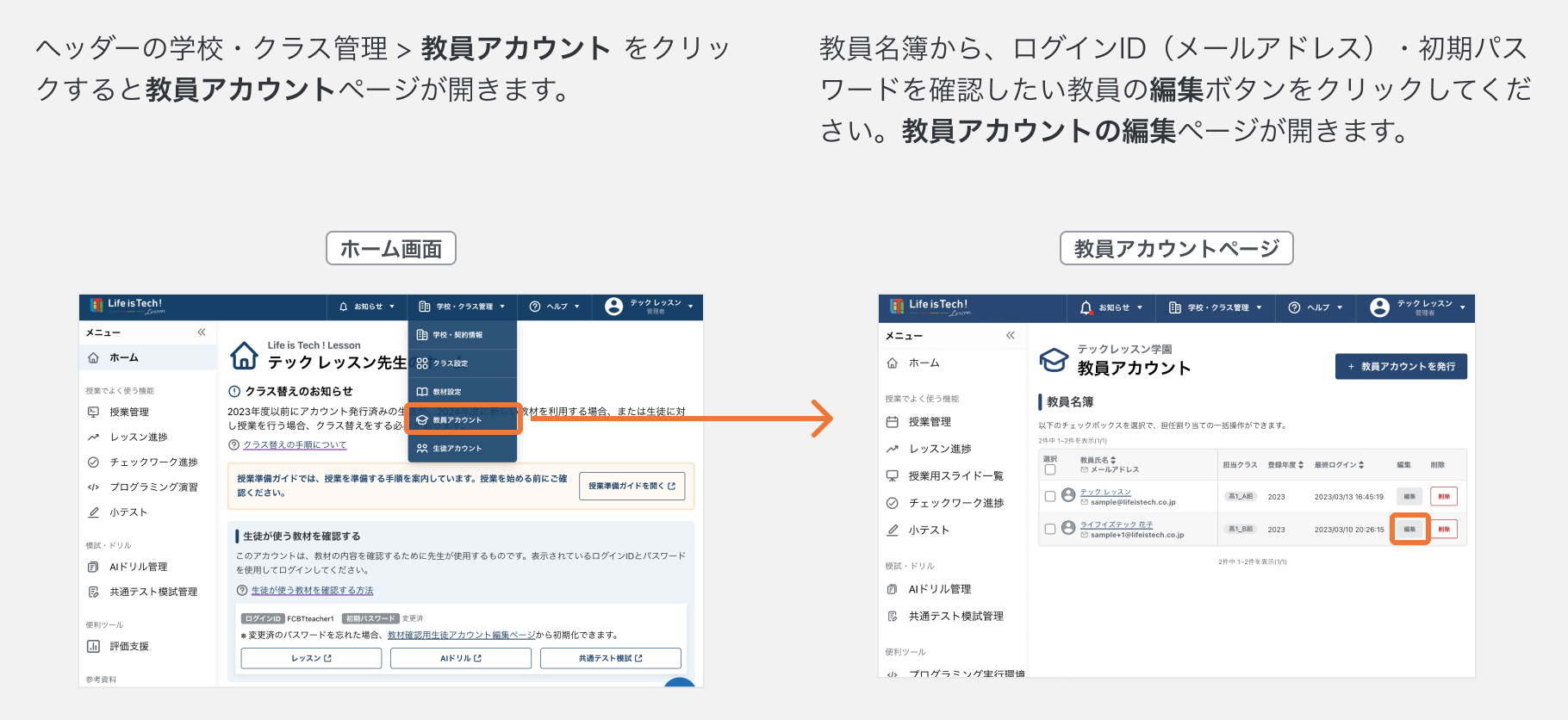Click 削除 for ライフイズテック 花子 row
This screenshot has width=1568, height=720.
pyautogui.click(x=1444, y=529)
